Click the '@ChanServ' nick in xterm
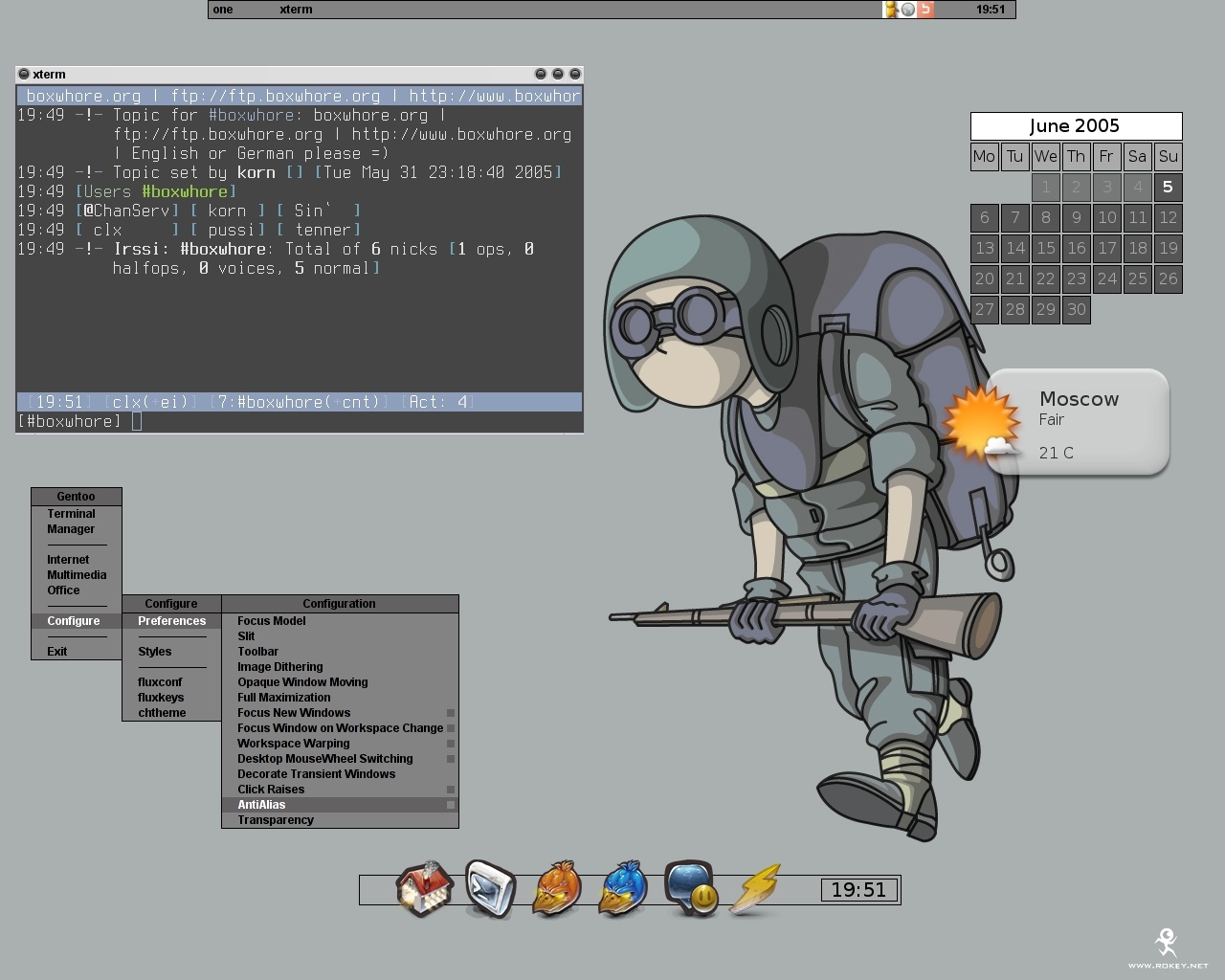 click(x=126, y=211)
